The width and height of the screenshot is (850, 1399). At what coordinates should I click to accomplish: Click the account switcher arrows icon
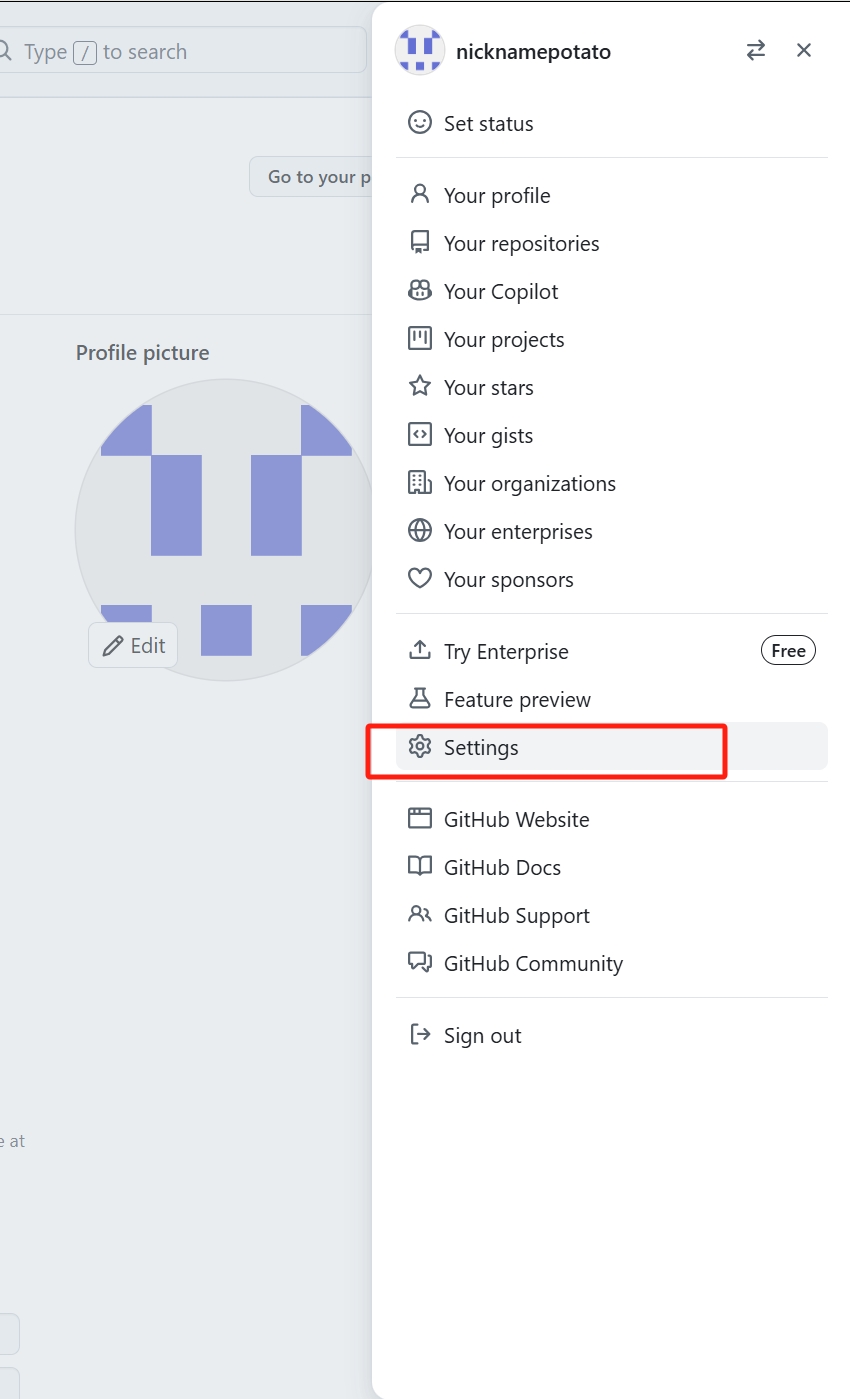point(756,50)
